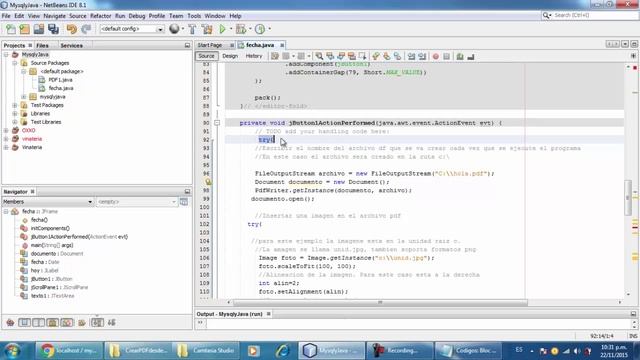Viewport: 640px width, 360px height.
Task: Click the Fully Qualified Names toggle in Navigator
Action: tap(82, 322)
